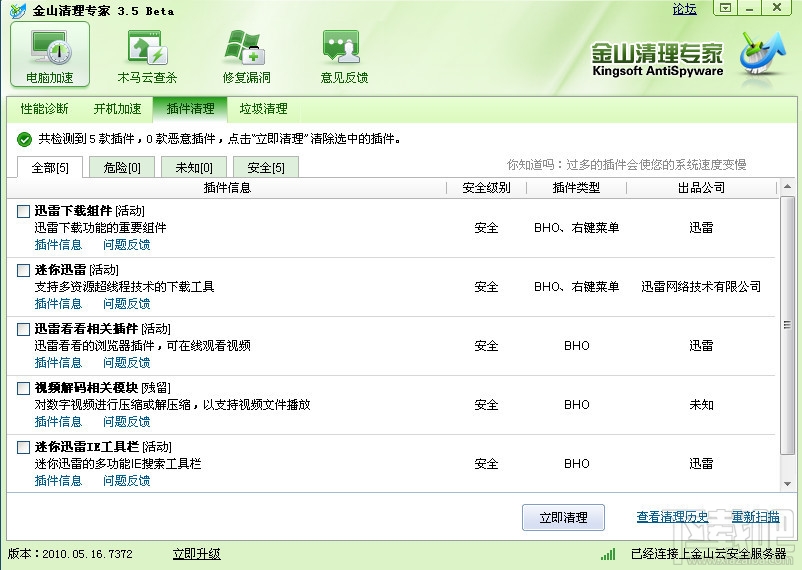This screenshot has height=570, width=802.
Task: Check the 迅雷下载组件 checkbox
Action: [24, 211]
